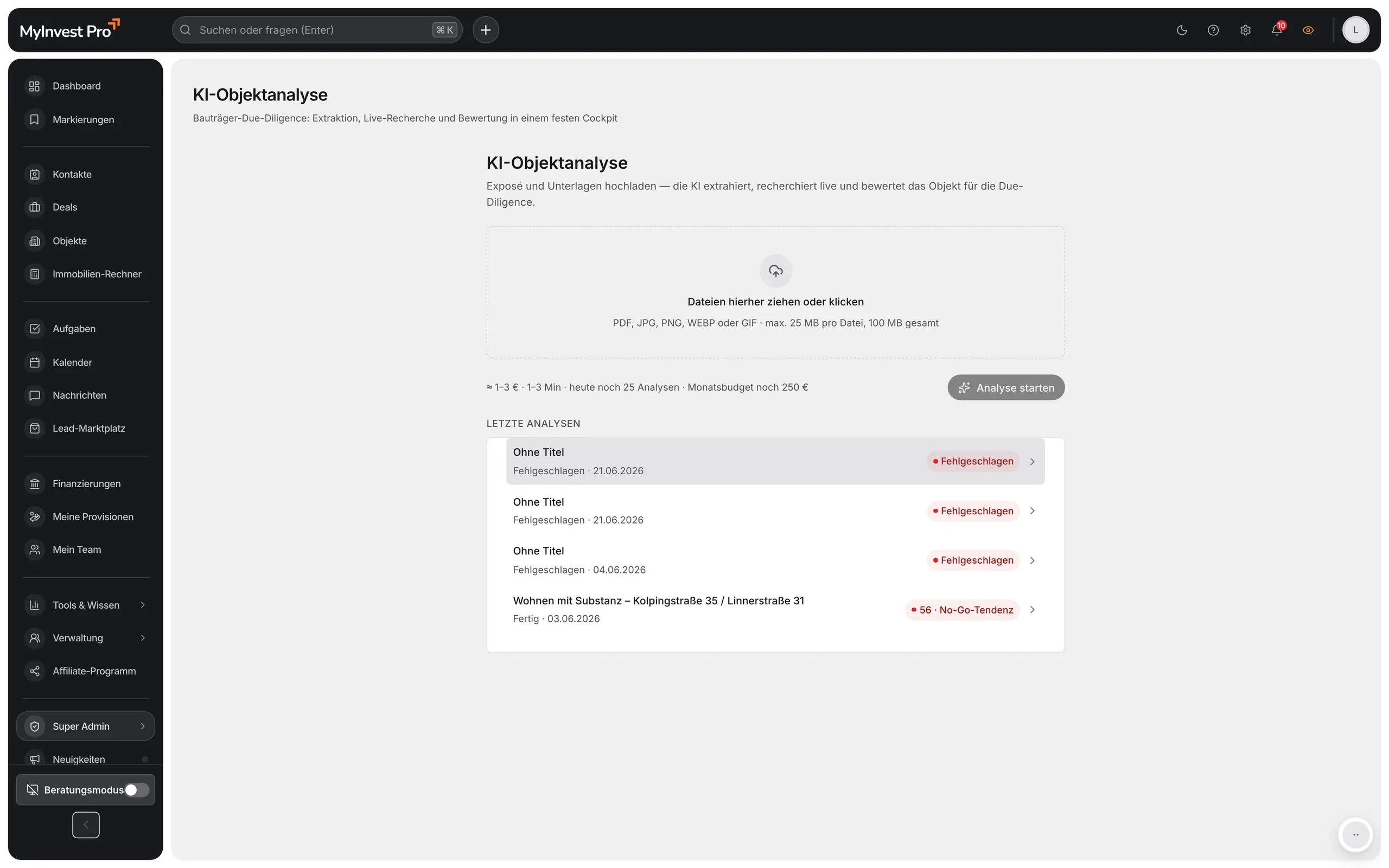Image resolution: width=1389 pixels, height=868 pixels.
Task: Switch to dark mode moon icon
Action: (x=1181, y=30)
